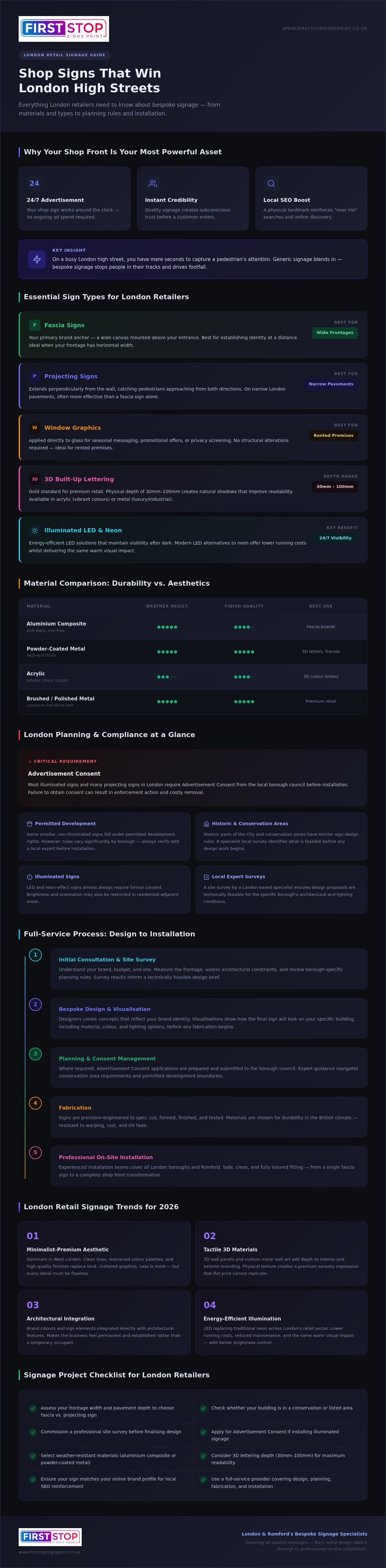Click the Fascia Signs F icon

coord(35,325)
